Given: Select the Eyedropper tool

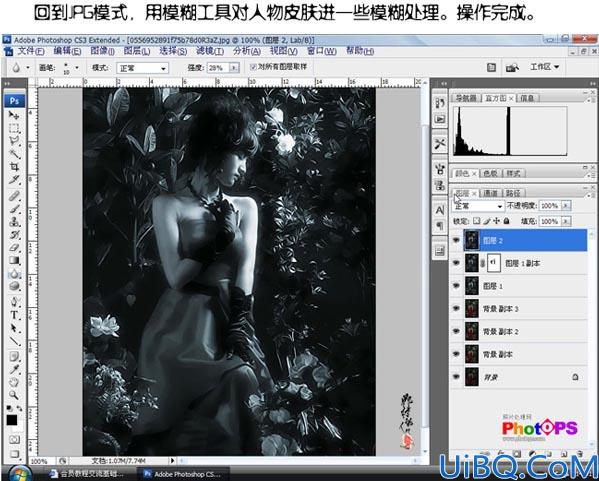Looking at the screenshot, I should click(x=14, y=369).
